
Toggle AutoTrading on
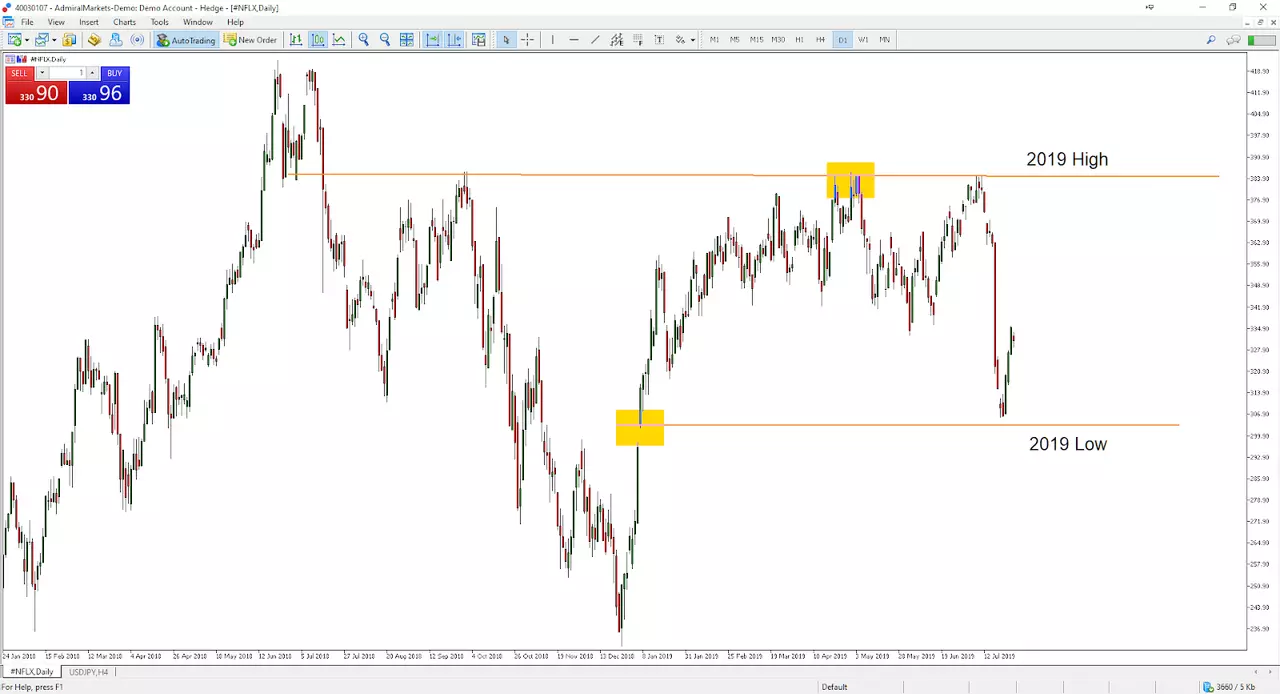186,40
